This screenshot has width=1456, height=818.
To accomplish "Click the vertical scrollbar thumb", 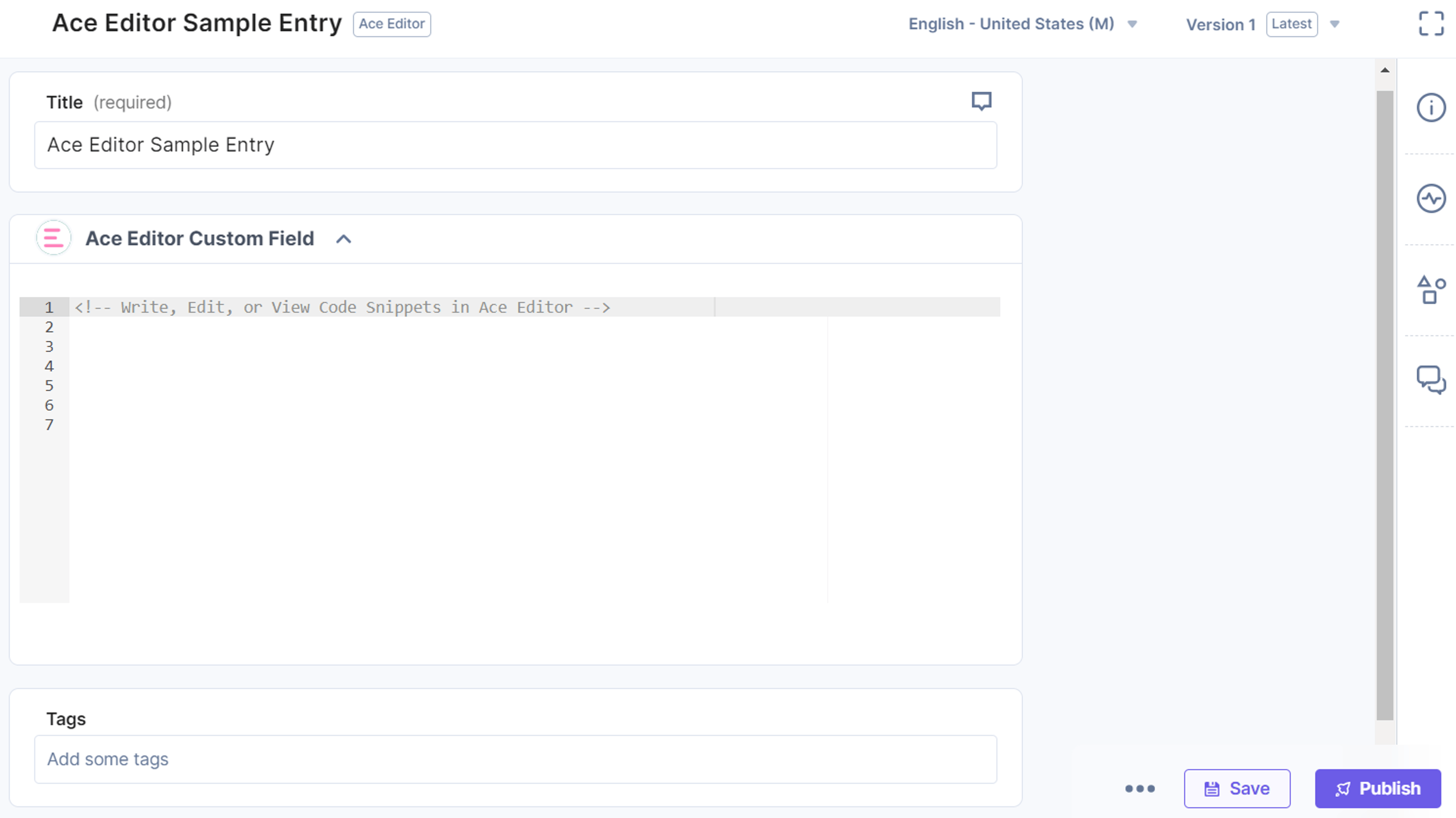I will pyautogui.click(x=1385, y=405).
